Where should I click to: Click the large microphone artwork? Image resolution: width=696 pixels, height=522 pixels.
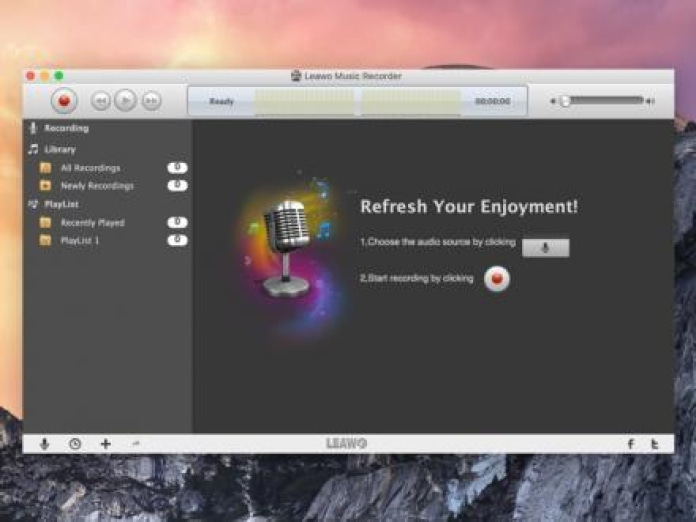tap(288, 251)
